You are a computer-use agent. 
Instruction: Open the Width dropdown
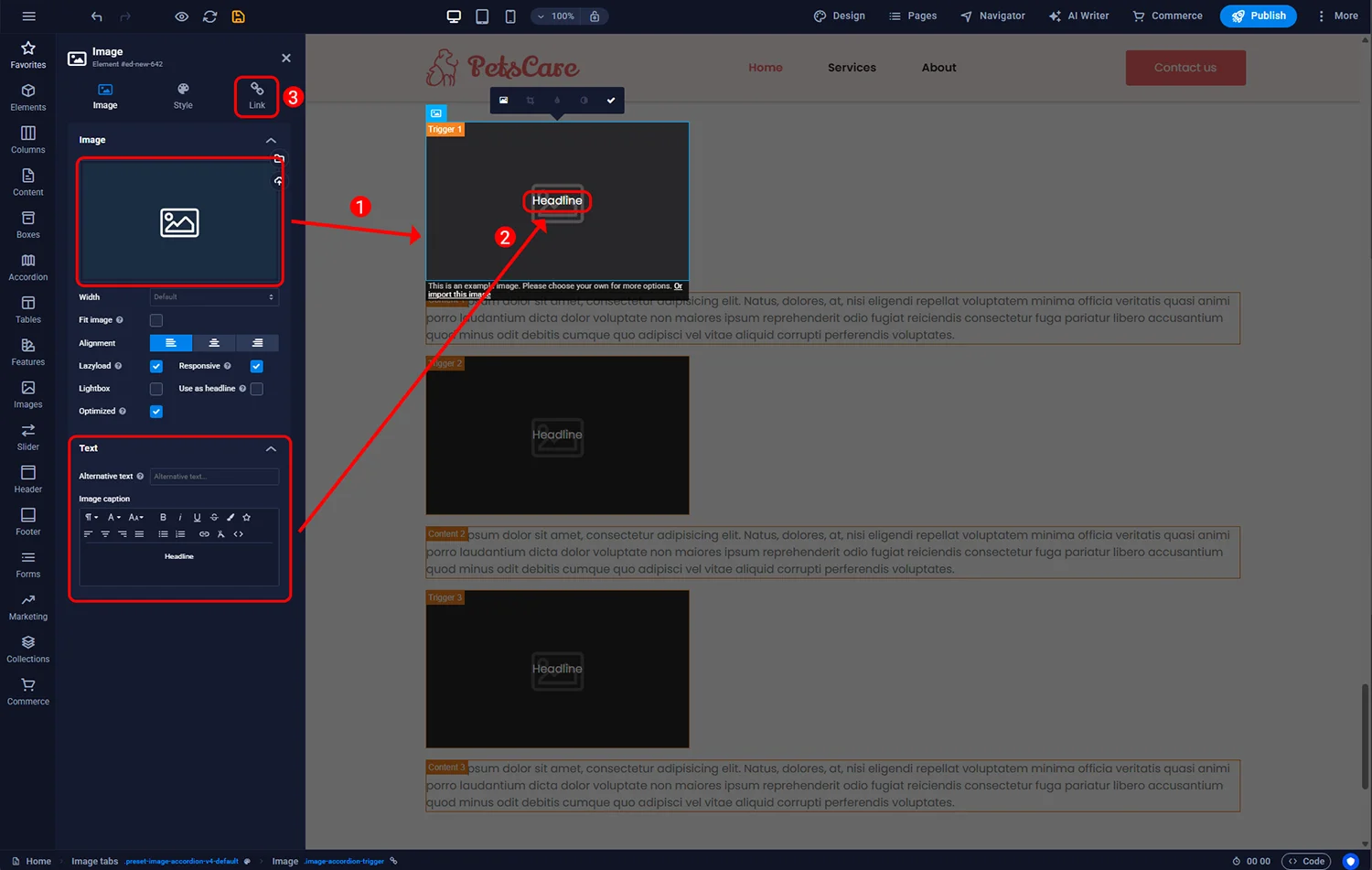coord(214,297)
